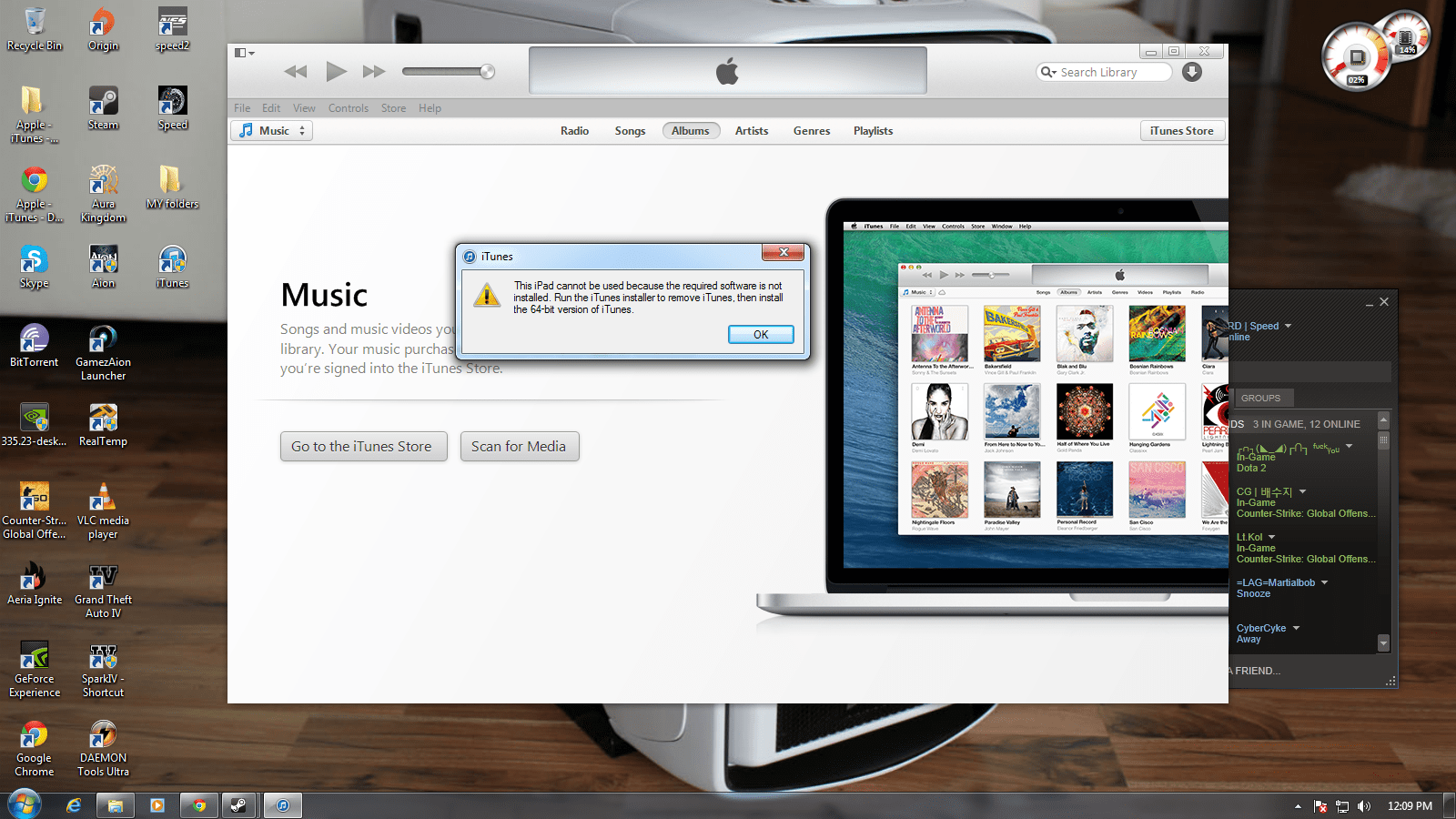Click the Scan for Media button

click(520, 446)
